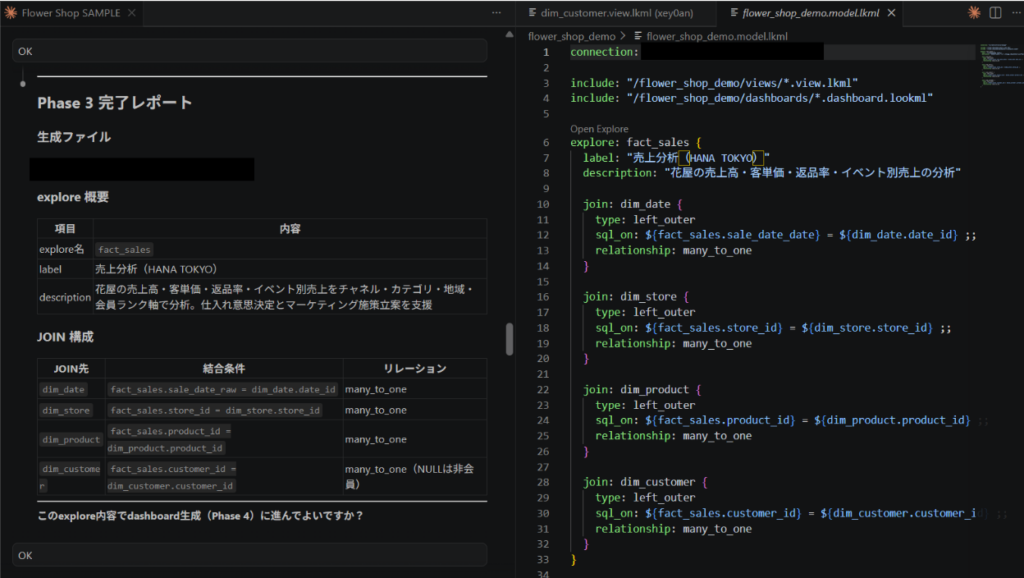
Task: Click the chat panel vertical scrollbar thumb
Action: pos(509,339)
